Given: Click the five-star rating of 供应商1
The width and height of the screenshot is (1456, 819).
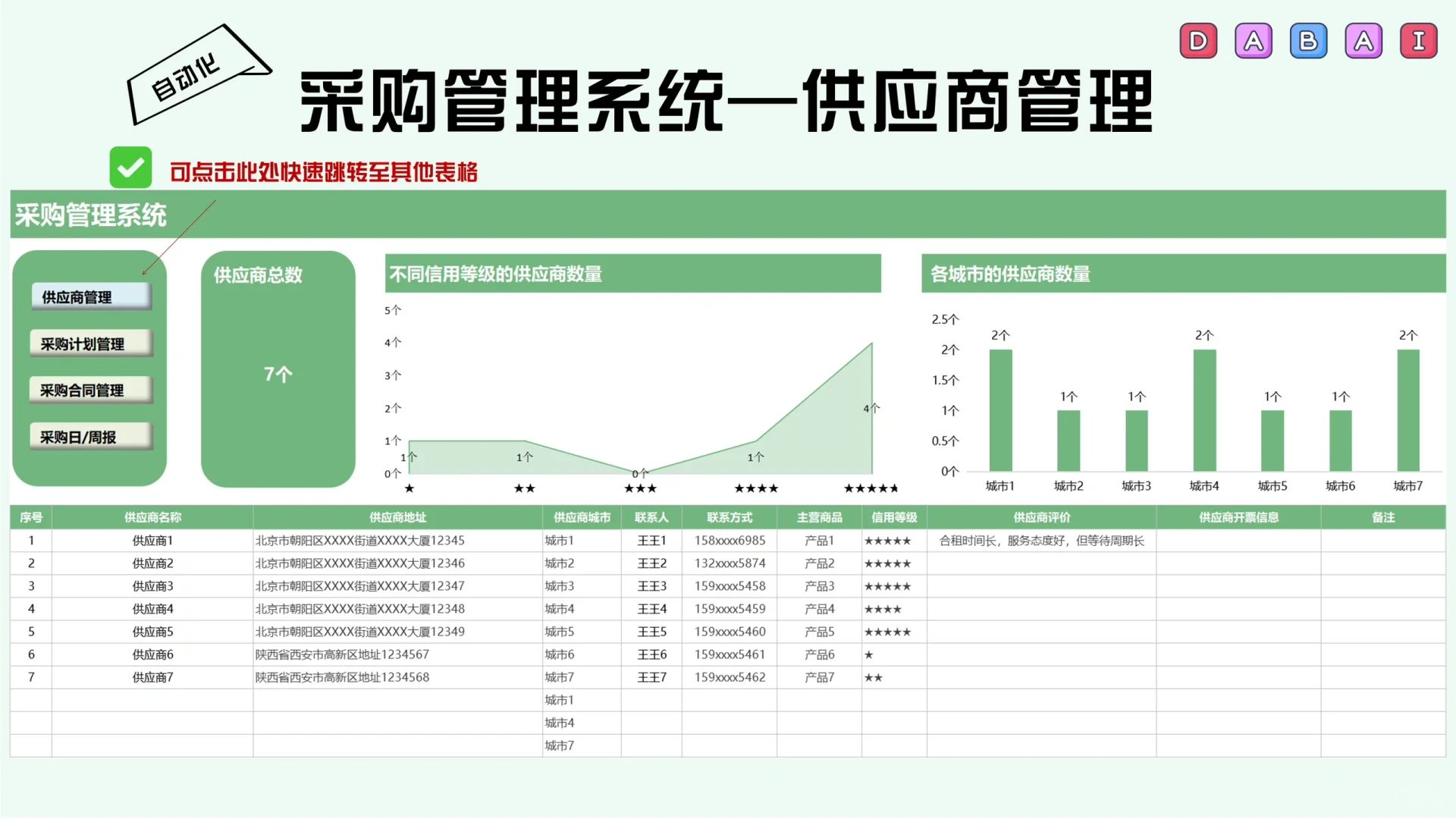Looking at the screenshot, I should (889, 541).
